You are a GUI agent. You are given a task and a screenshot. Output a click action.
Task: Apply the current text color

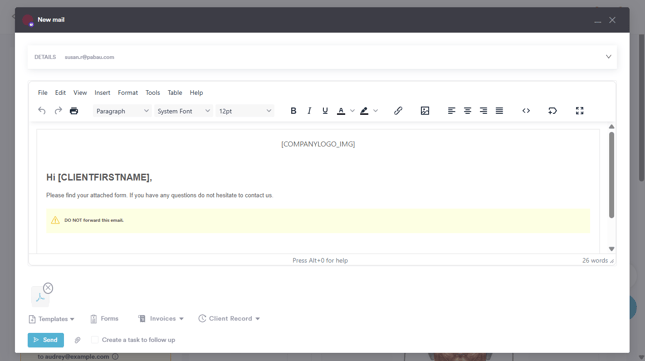click(x=341, y=111)
